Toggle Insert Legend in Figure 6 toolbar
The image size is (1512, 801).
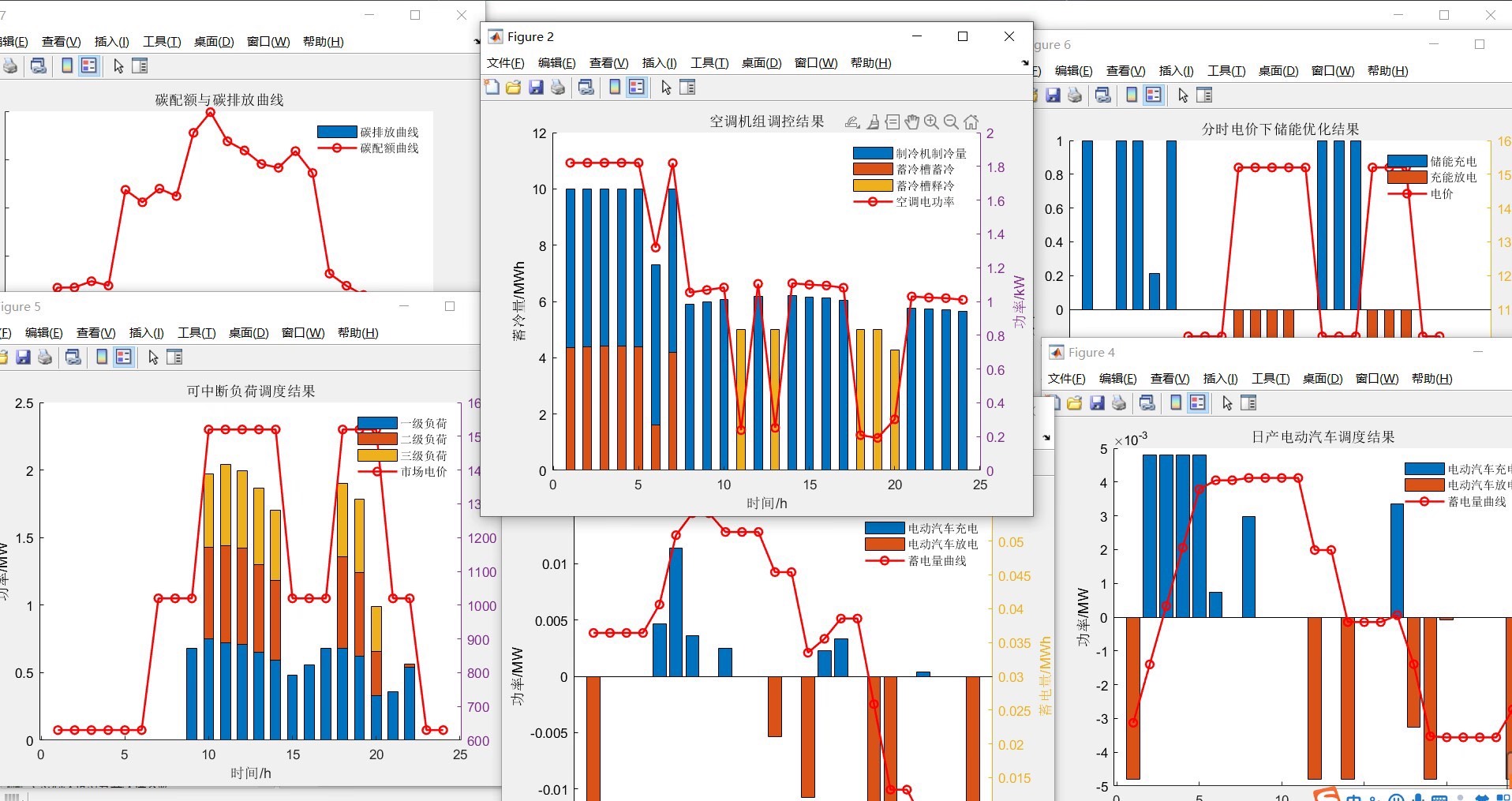[1153, 95]
